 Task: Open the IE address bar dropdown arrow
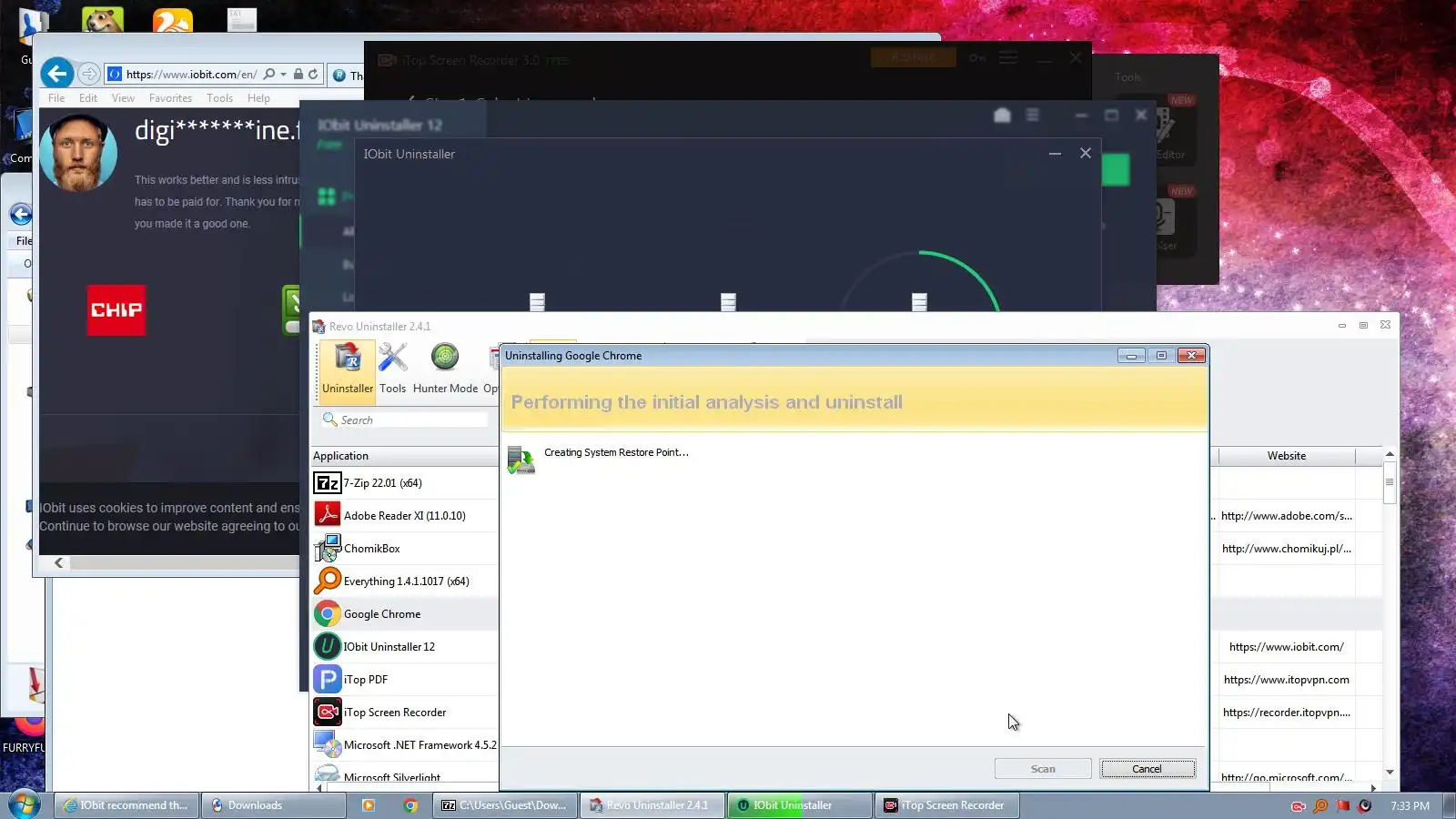coord(284,75)
